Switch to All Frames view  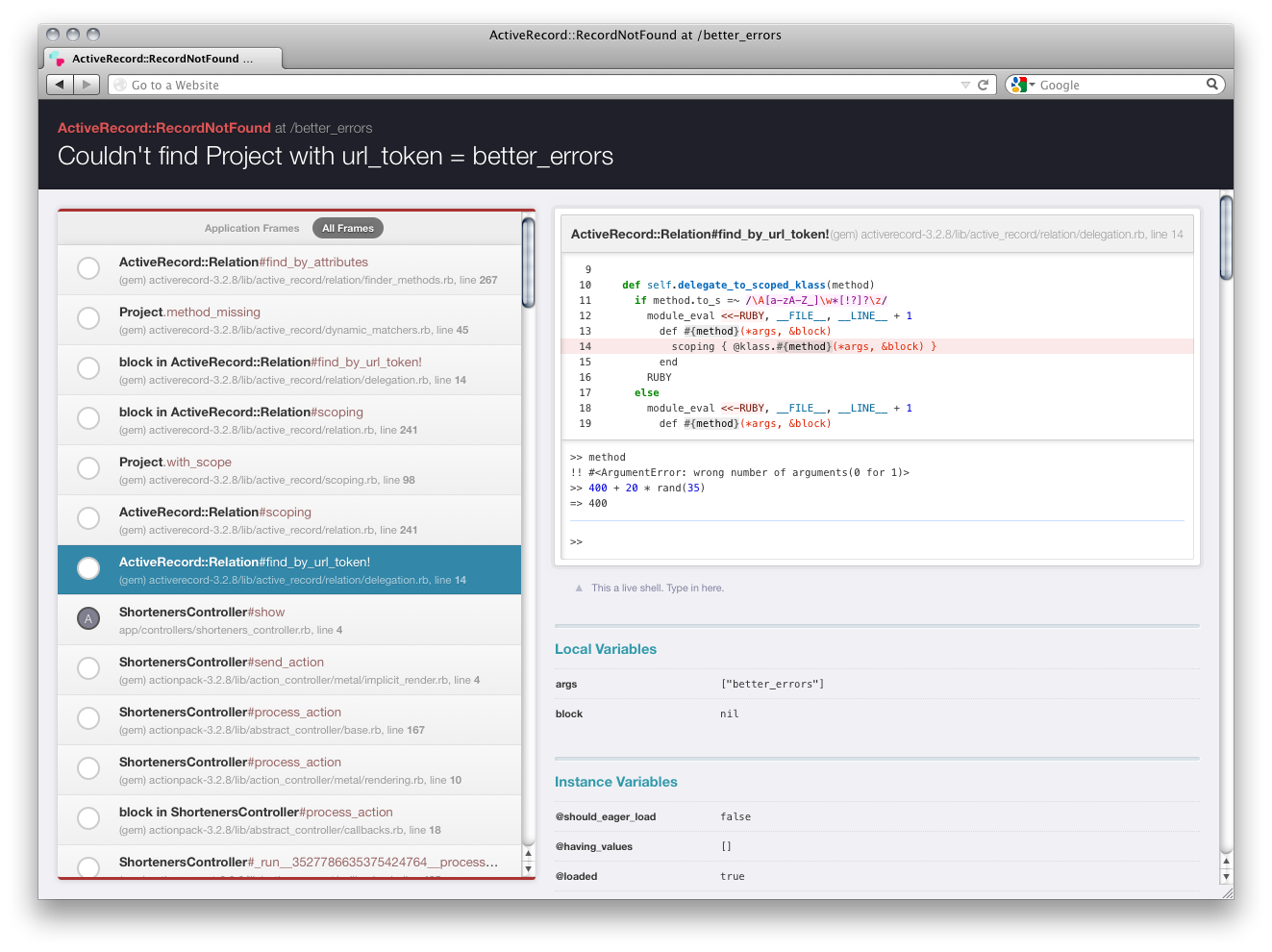tap(348, 228)
